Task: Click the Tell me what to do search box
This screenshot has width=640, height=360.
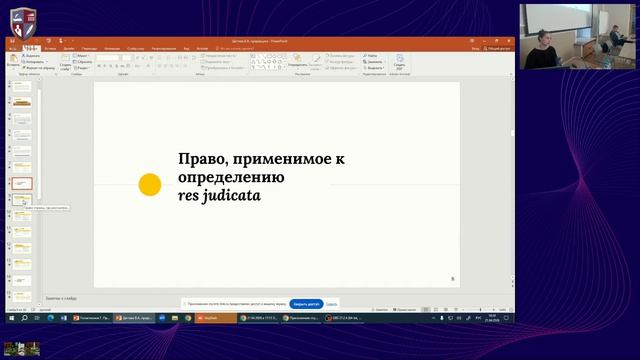Action: click(x=235, y=48)
